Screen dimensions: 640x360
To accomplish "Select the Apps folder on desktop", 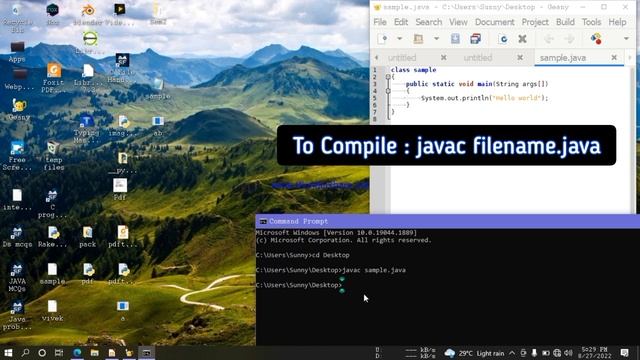I will pos(17,52).
